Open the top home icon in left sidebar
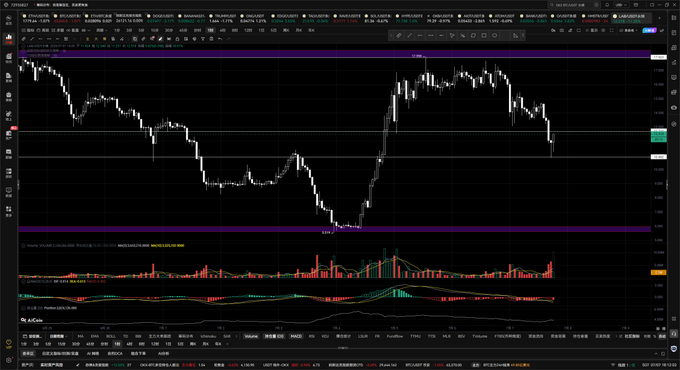This screenshot has height=370, width=680. click(x=9, y=20)
